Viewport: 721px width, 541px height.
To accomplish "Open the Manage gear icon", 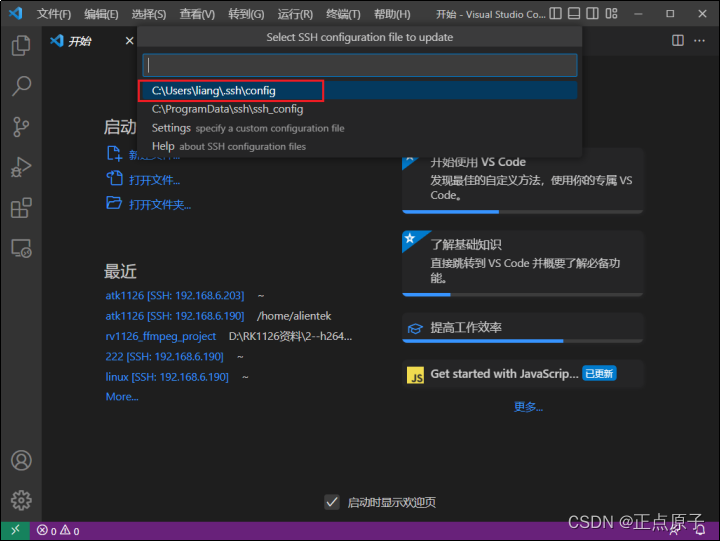I will tap(21, 500).
